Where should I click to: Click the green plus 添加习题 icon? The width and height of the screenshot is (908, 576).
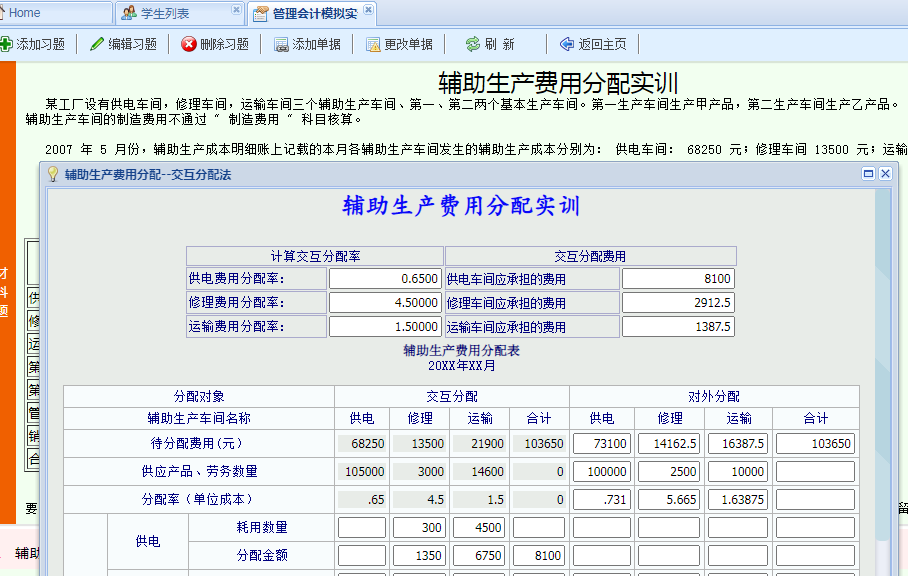6,44
